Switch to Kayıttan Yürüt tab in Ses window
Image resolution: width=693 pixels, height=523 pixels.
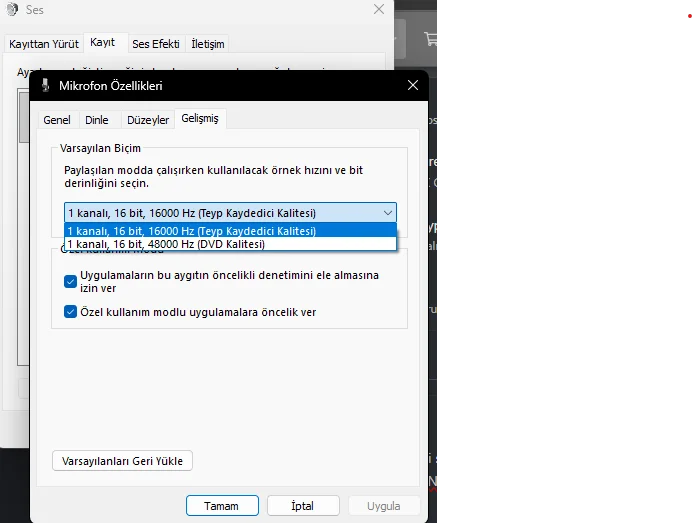click(44, 44)
